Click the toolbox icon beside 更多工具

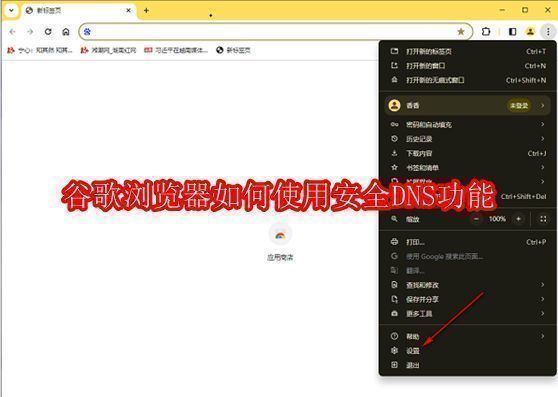(x=394, y=313)
